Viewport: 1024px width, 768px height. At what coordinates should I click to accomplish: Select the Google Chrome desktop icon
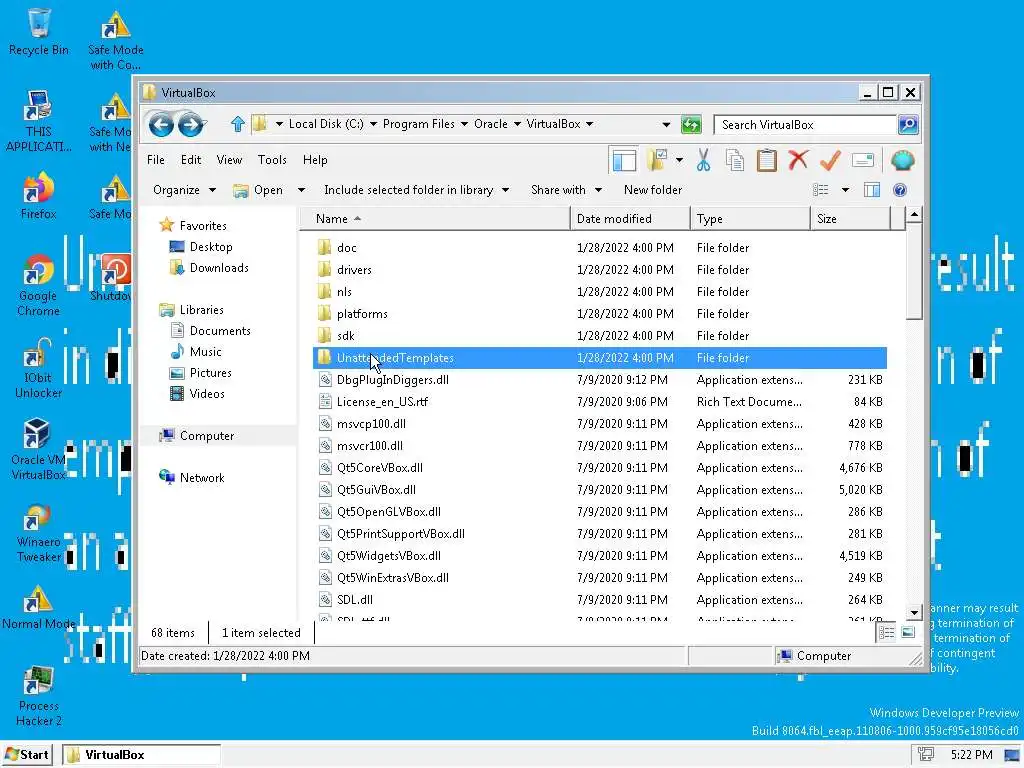(39, 285)
